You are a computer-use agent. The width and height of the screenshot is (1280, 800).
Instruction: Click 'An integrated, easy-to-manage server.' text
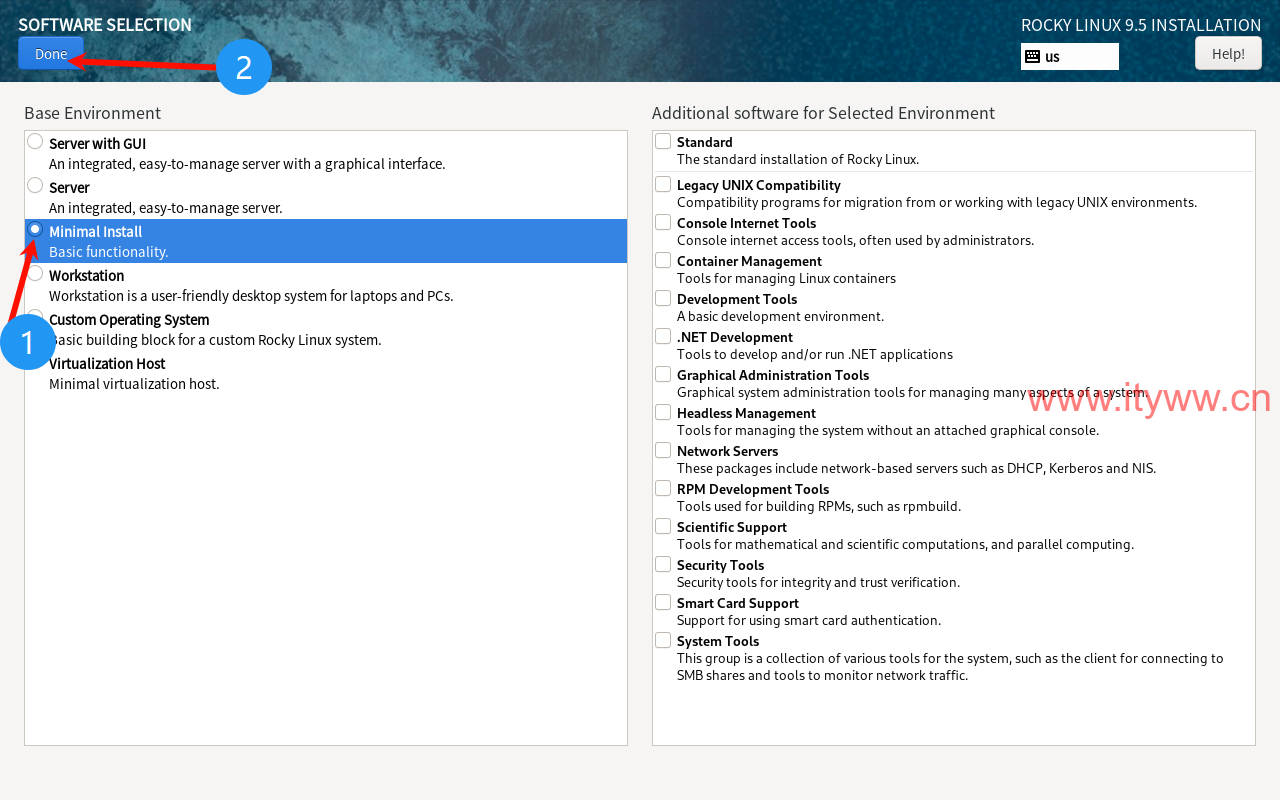click(x=166, y=208)
